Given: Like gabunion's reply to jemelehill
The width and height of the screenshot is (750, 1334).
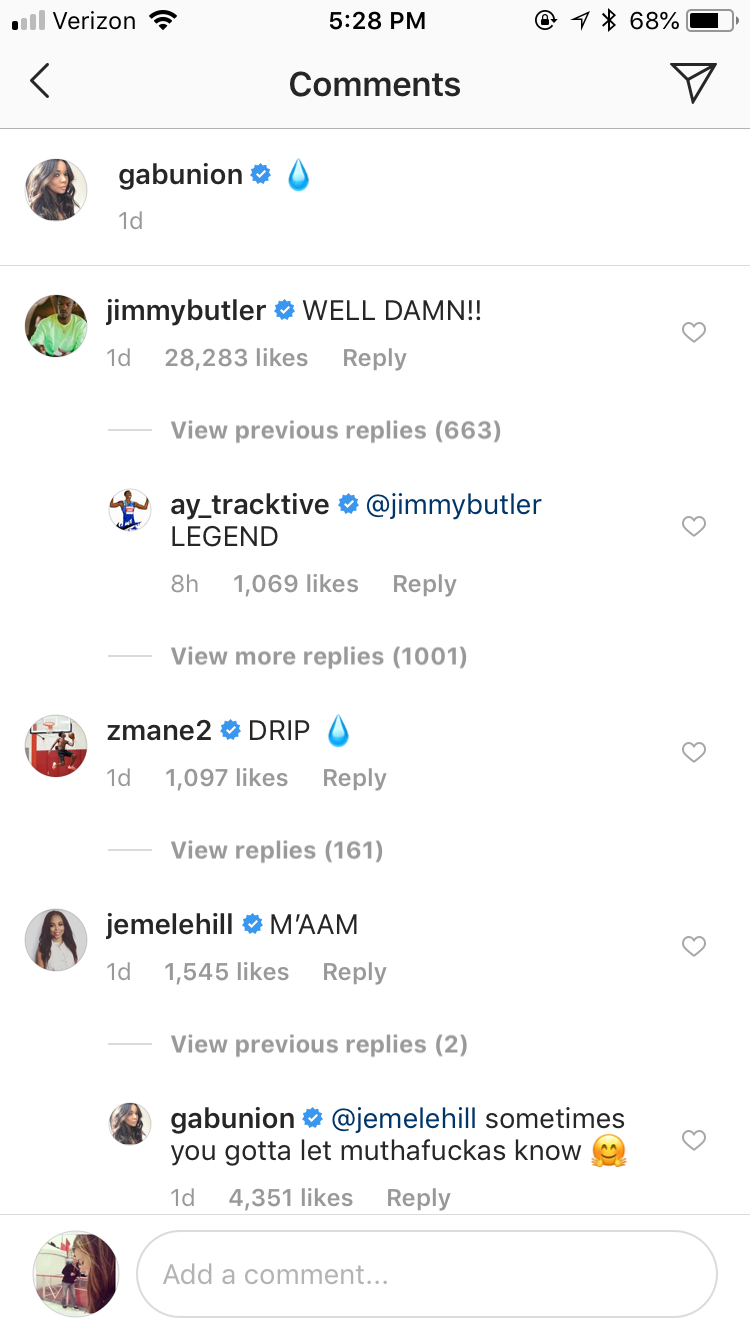Looking at the screenshot, I should coord(694,1140).
